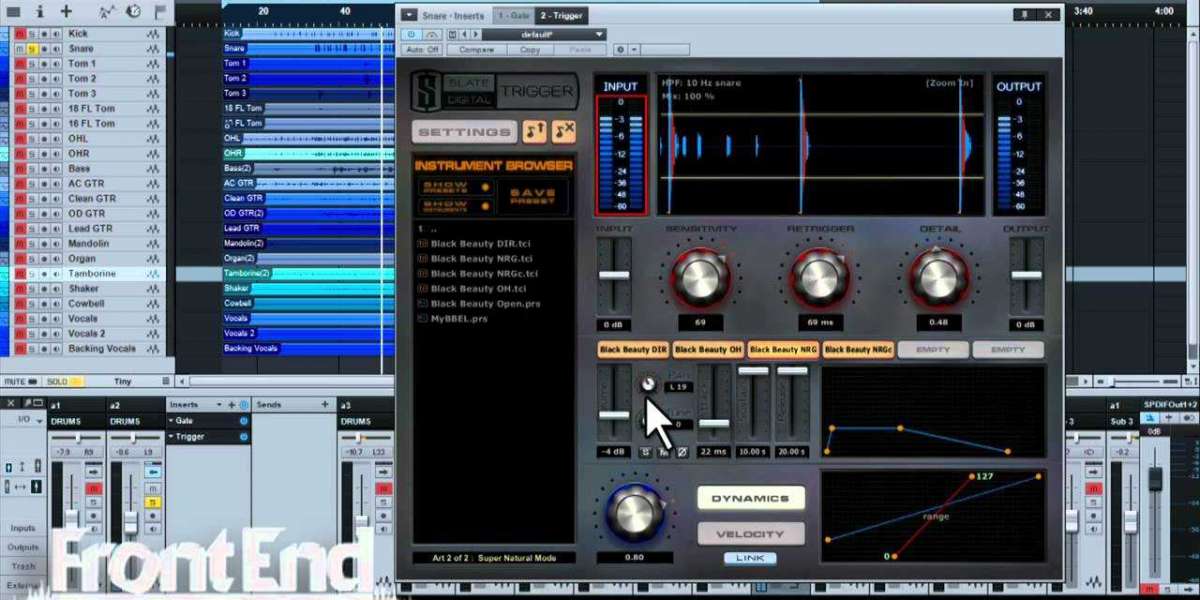Go to next plugin preset arrow
The height and width of the screenshot is (600, 1200).
pos(474,34)
